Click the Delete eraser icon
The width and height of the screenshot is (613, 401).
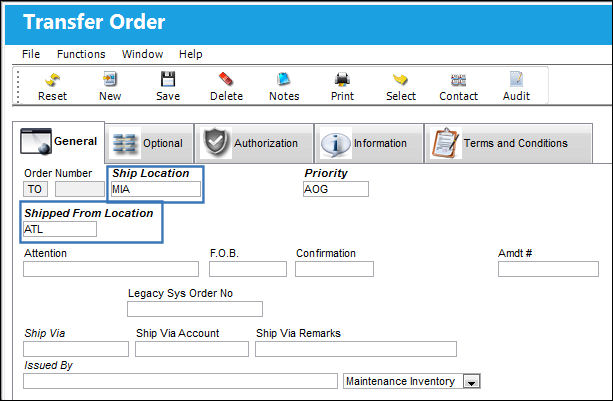point(226,79)
